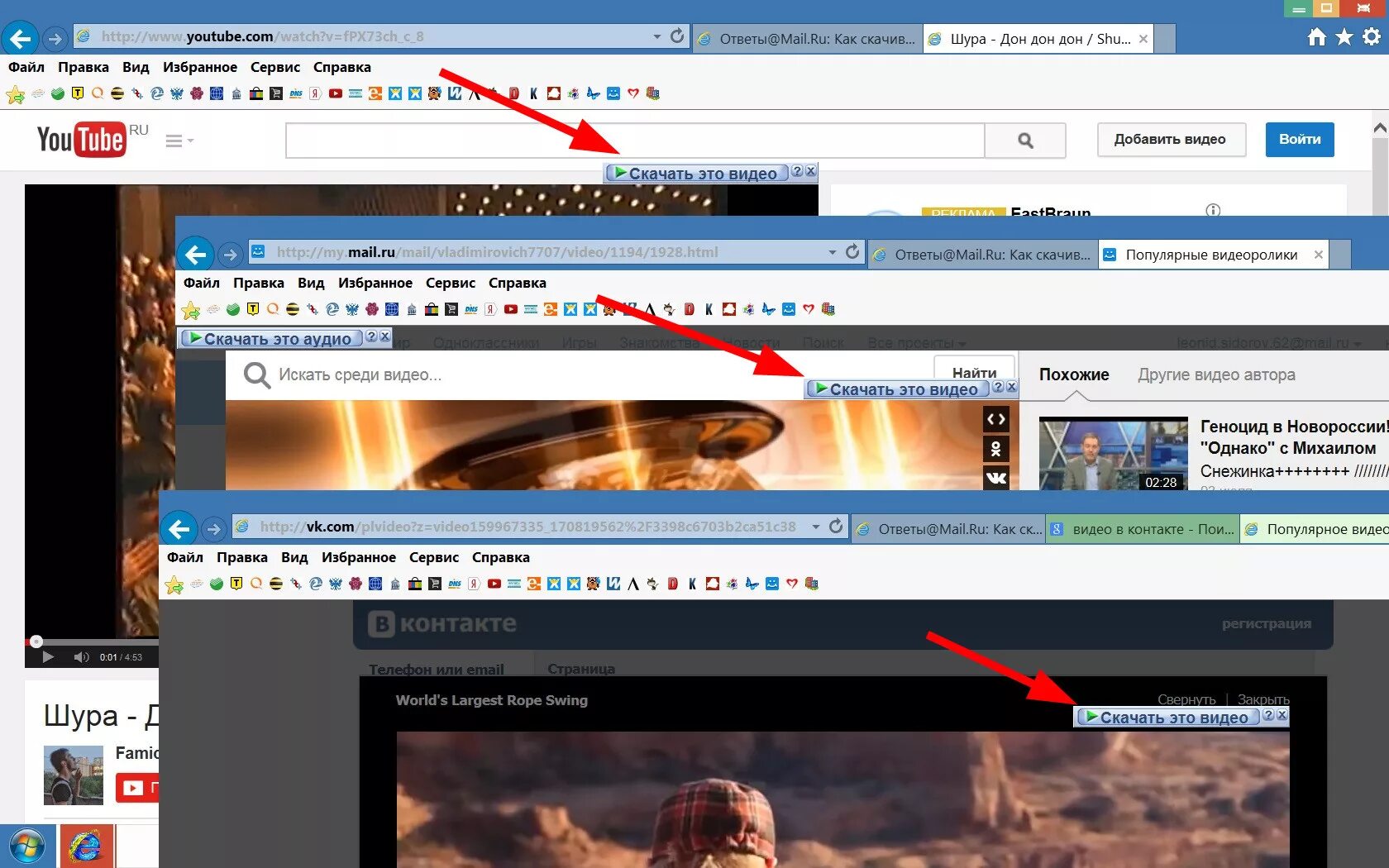The image size is (1389, 868).
Task: Go back in the mail.ru browser window
Action: click(195, 254)
